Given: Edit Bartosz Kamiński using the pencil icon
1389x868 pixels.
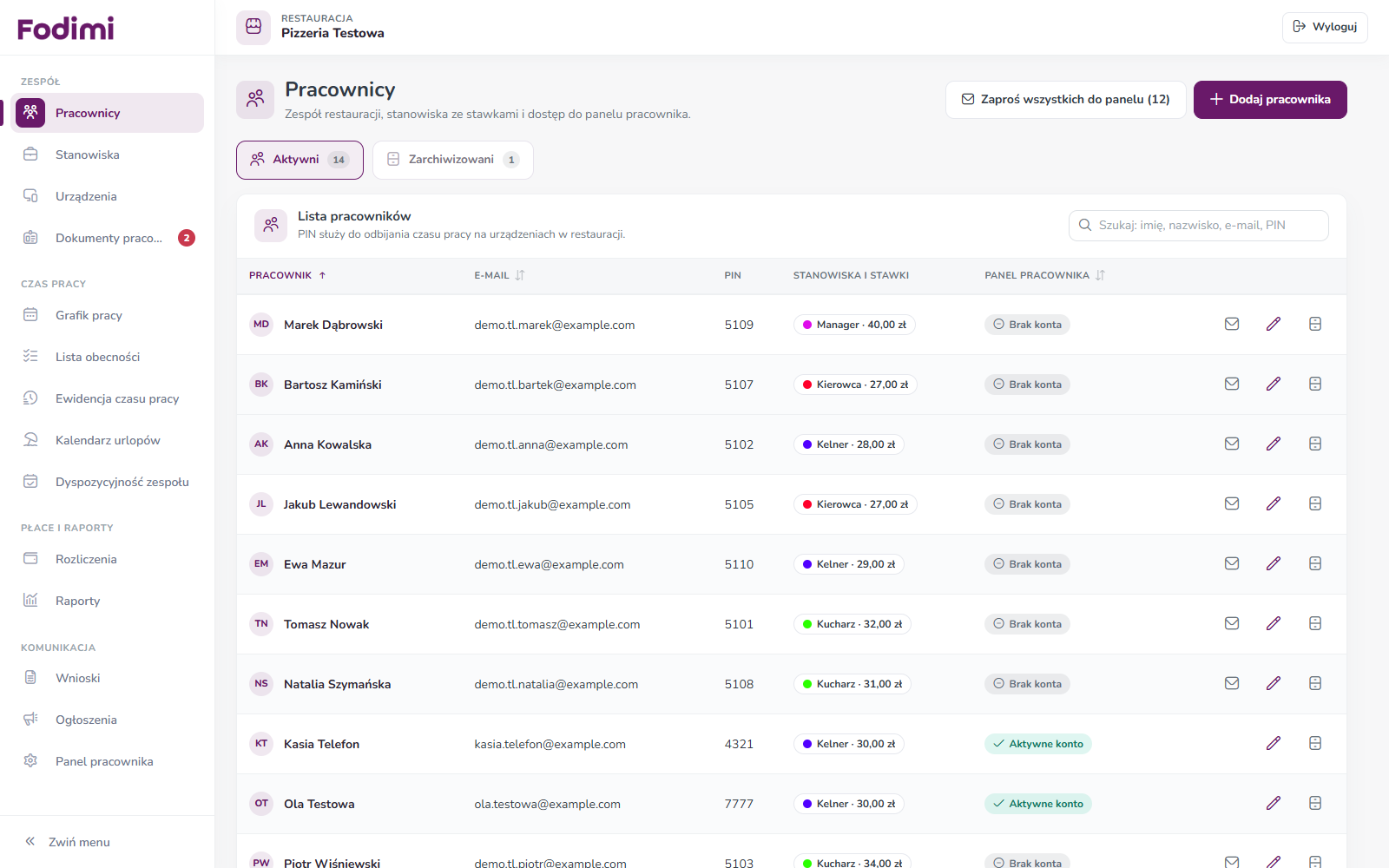Looking at the screenshot, I should coord(1274,384).
